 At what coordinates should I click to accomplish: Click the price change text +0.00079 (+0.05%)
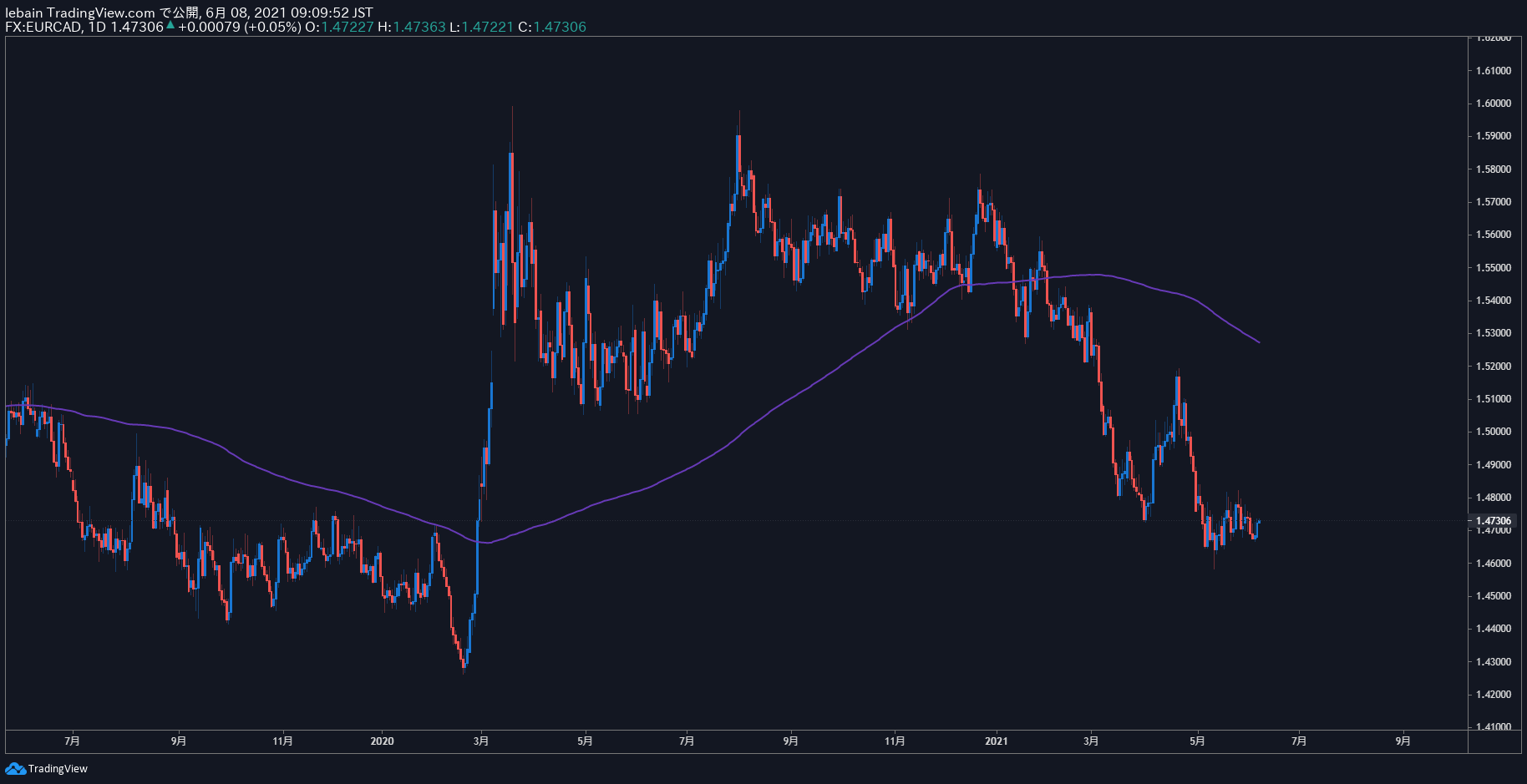239,27
